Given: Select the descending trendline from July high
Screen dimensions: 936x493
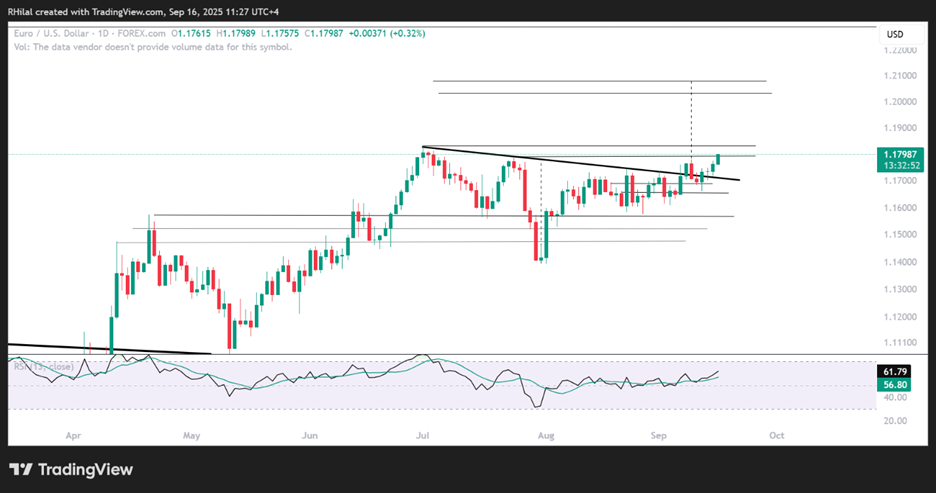Looking at the screenshot, I should [x=560, y=163].
